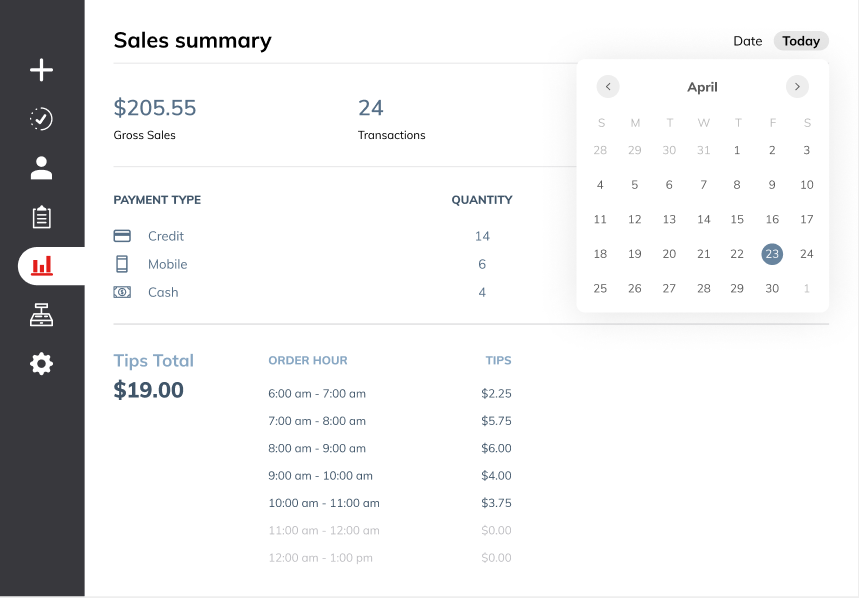Click the Tips Total $19.00 amount
Screen dimensions: 859x598
click(148, 390)
